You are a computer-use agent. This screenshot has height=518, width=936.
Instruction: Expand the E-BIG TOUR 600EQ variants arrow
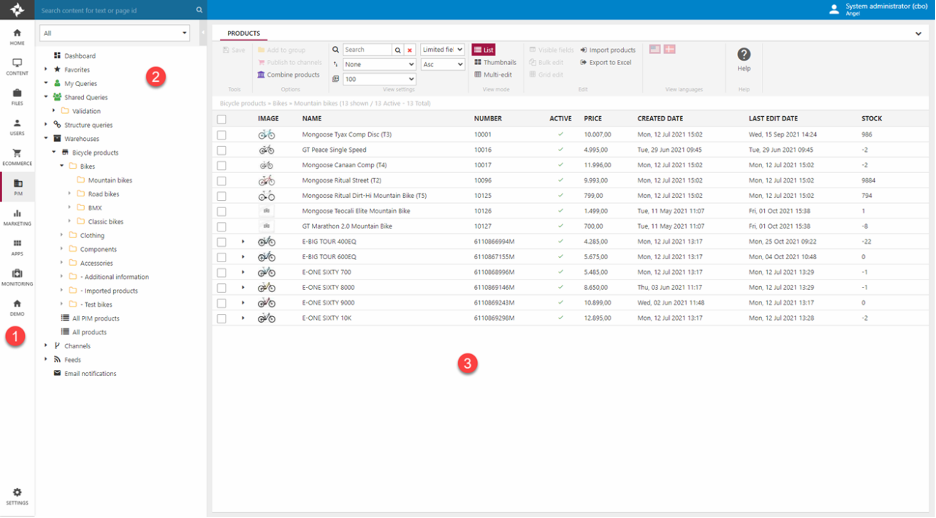coord(243,257)
